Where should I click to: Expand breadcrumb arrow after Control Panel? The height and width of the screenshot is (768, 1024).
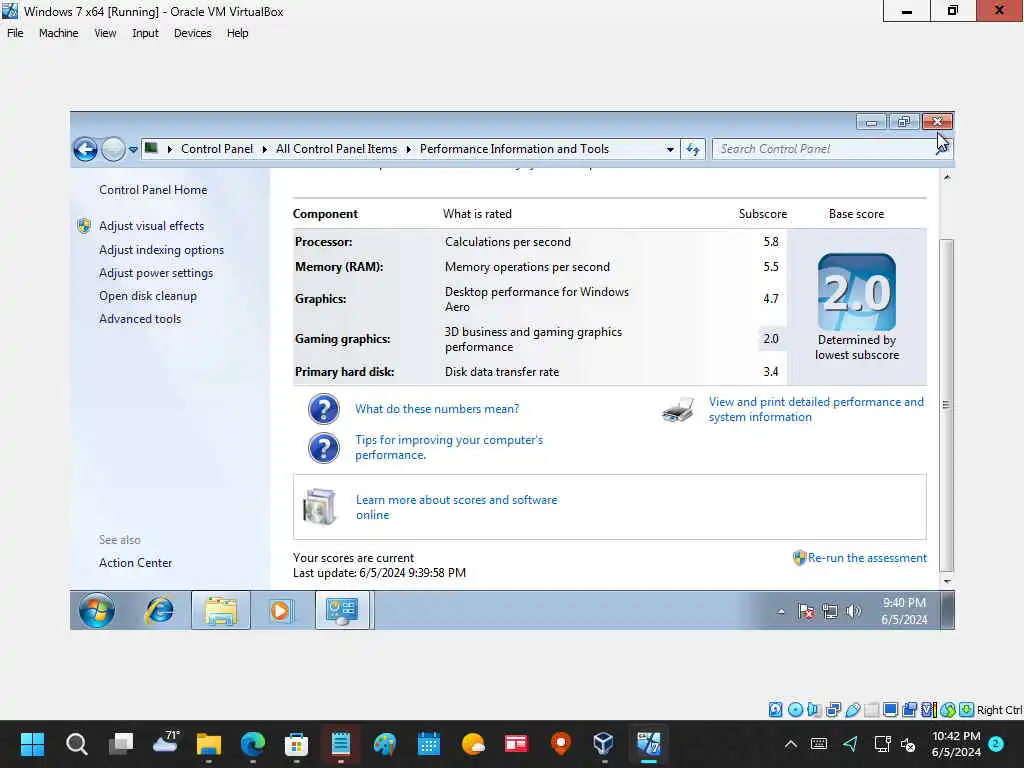[x=264, y=150]
